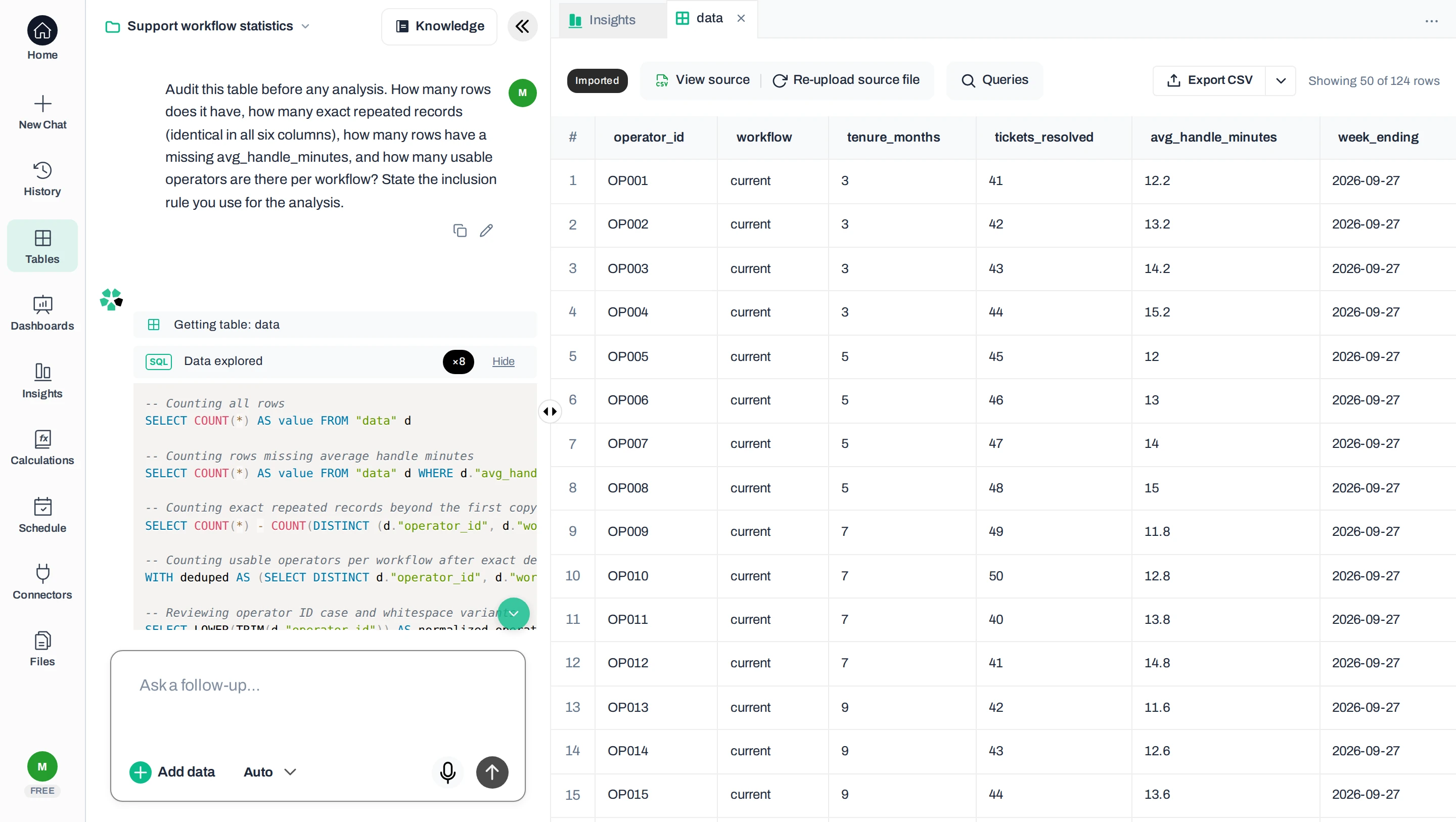Screen dimensions: 1456x822
Task: Start voice input with the microphone icon
Action: (447, 771)
